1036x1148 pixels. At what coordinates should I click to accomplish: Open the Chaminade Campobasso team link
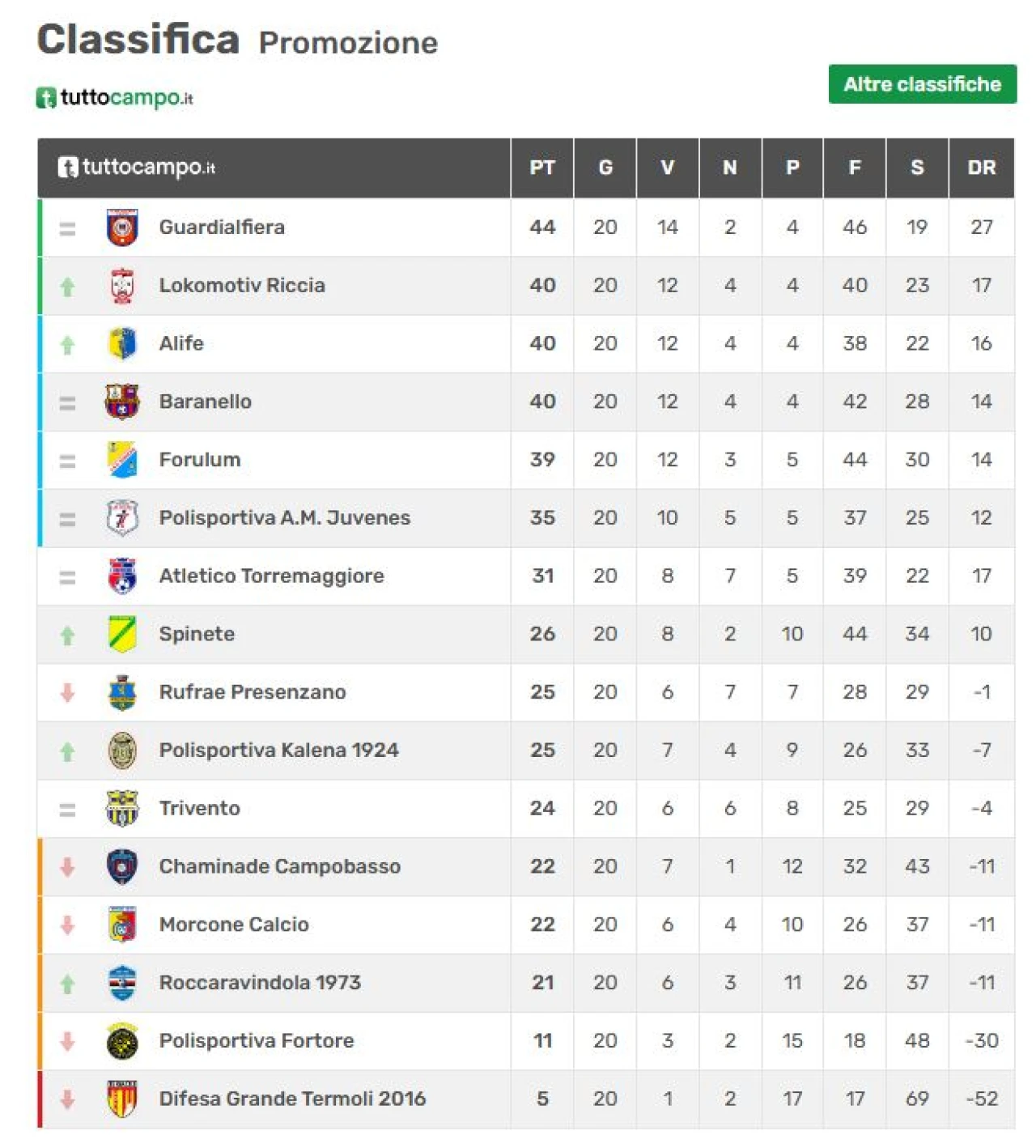click(x=279, y=866)
